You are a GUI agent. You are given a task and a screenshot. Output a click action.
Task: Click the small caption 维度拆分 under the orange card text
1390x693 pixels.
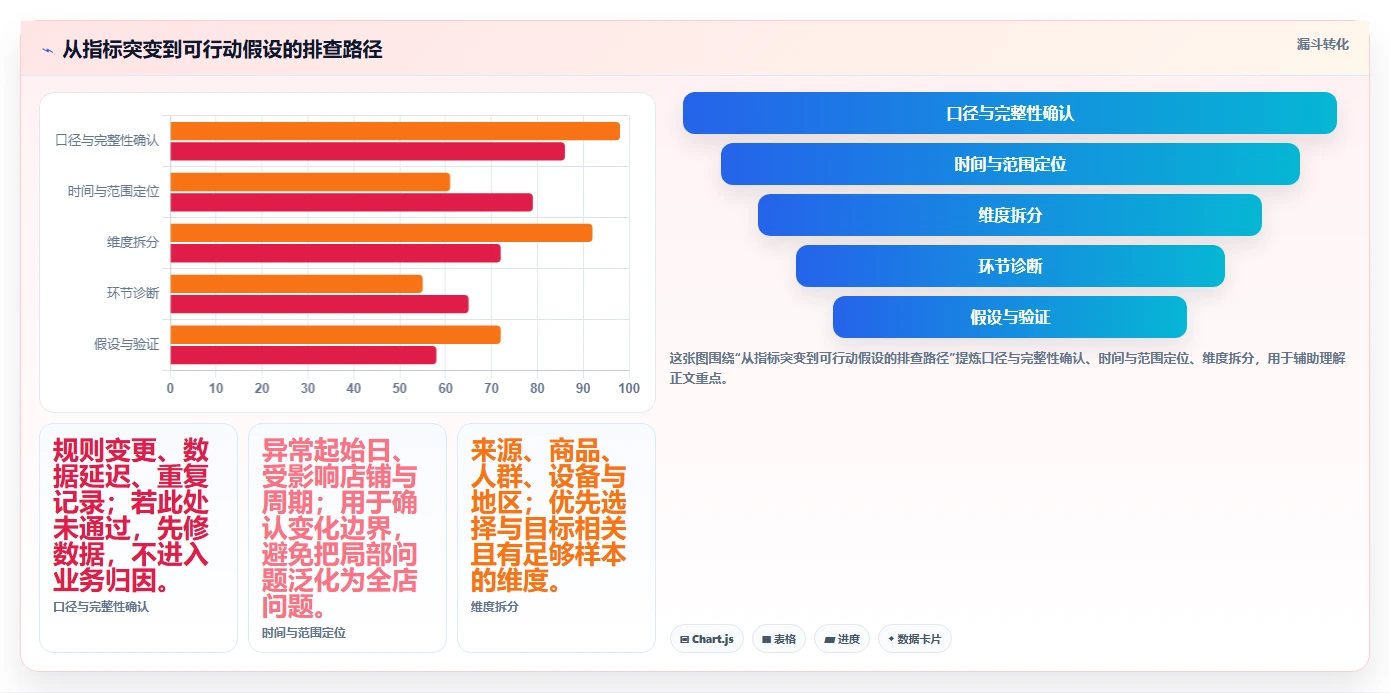[495, 606]
